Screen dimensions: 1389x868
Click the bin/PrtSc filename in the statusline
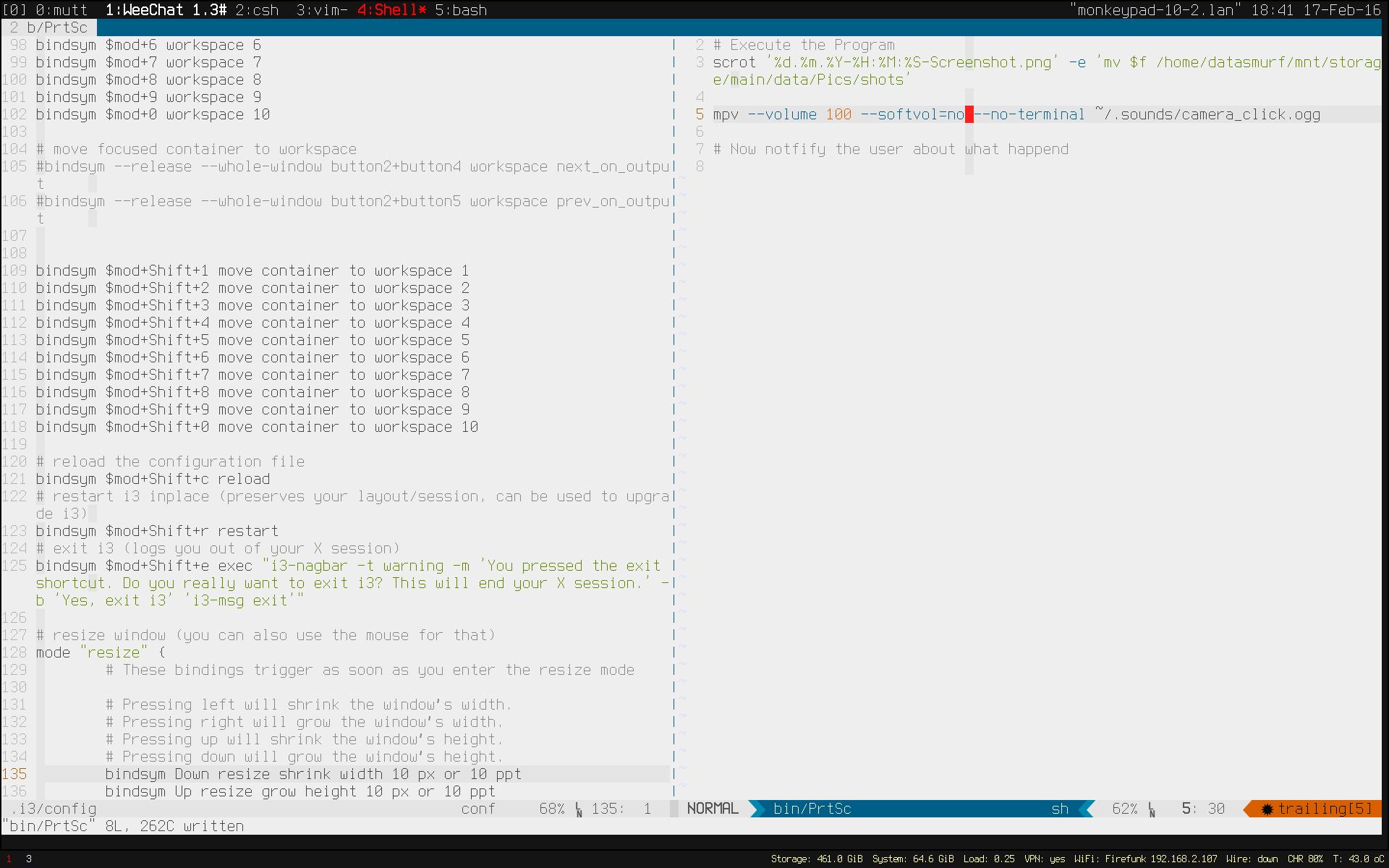(x=812, y=809)
